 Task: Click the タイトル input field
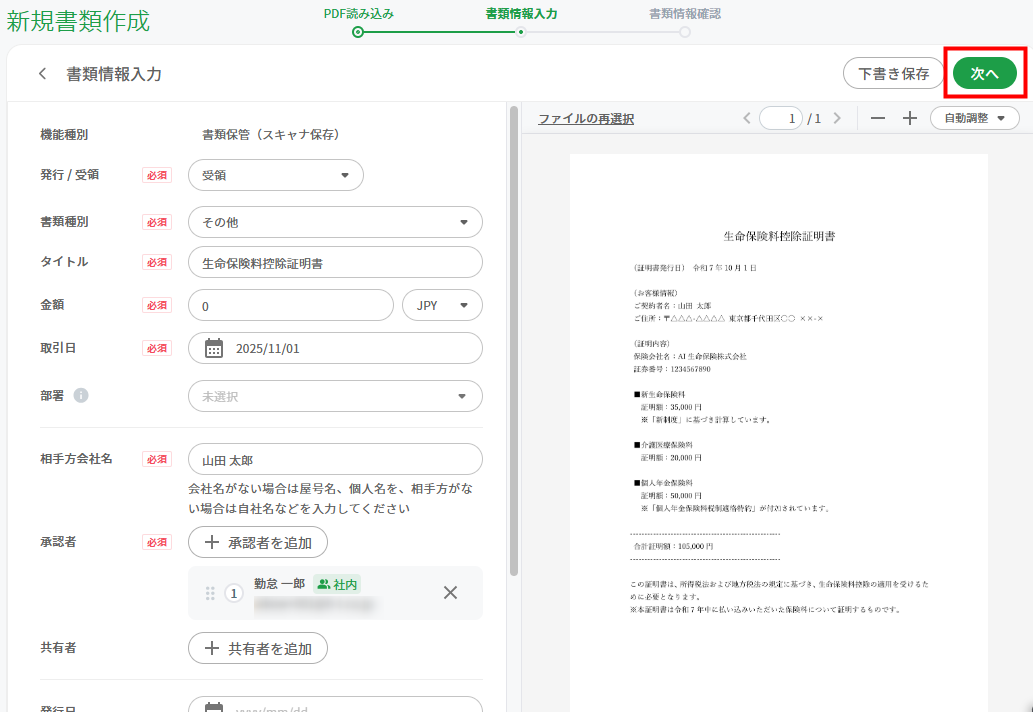335,262
